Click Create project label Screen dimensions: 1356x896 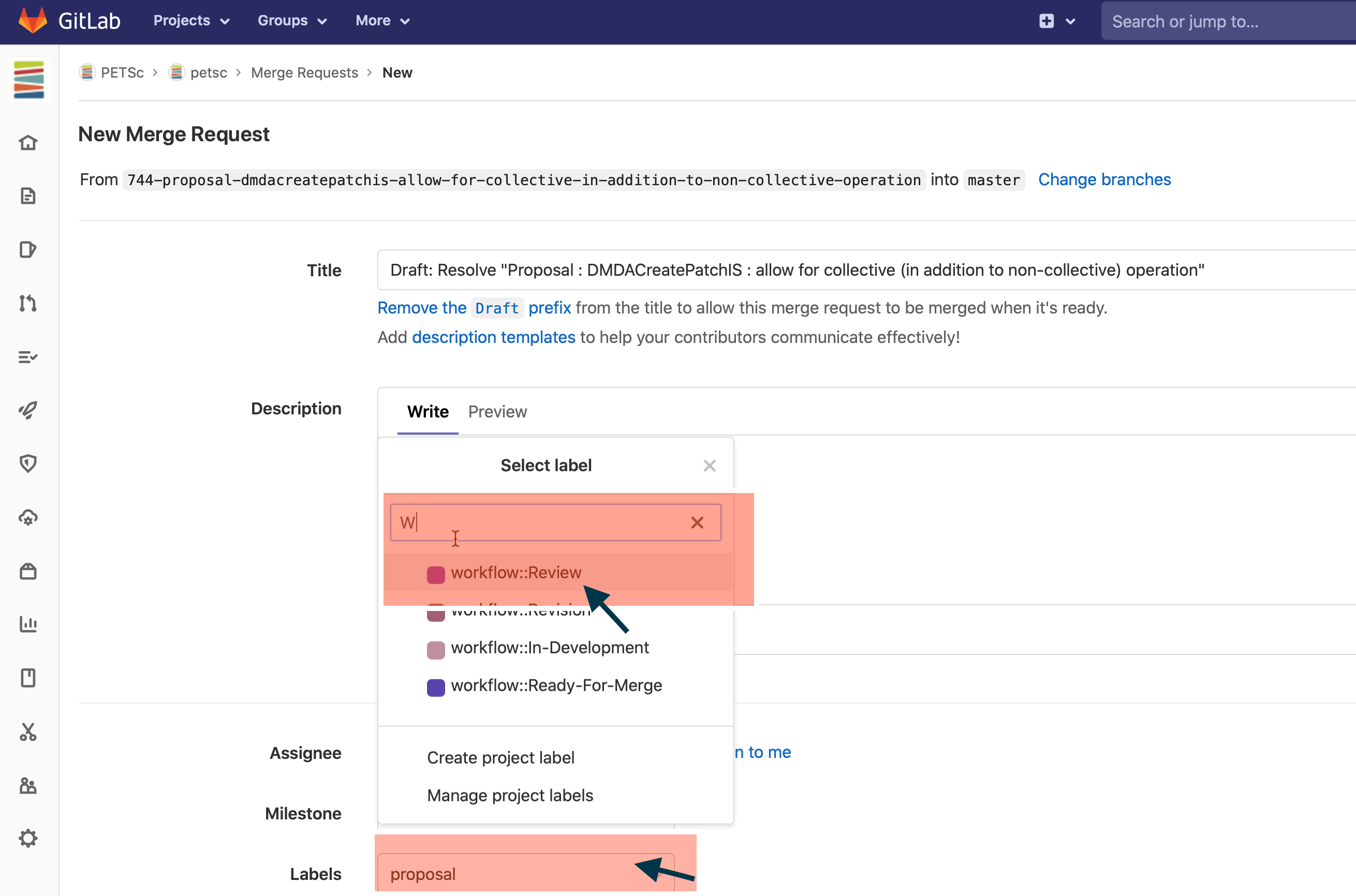point(500,758)
